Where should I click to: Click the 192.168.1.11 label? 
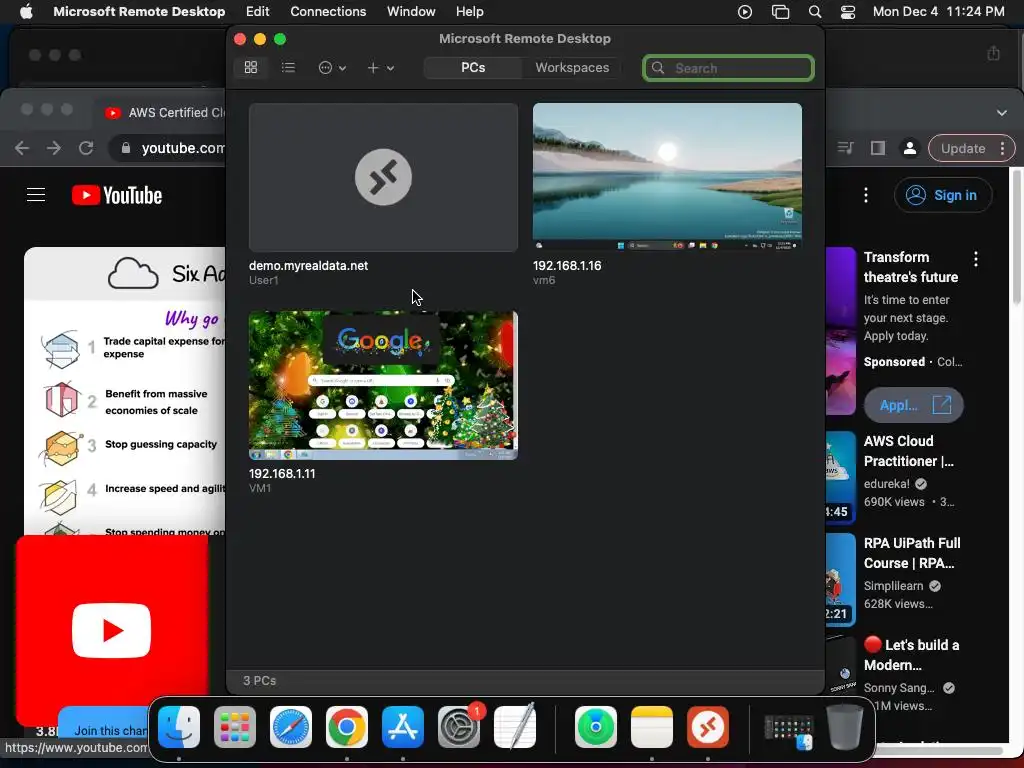click(282, 473)
